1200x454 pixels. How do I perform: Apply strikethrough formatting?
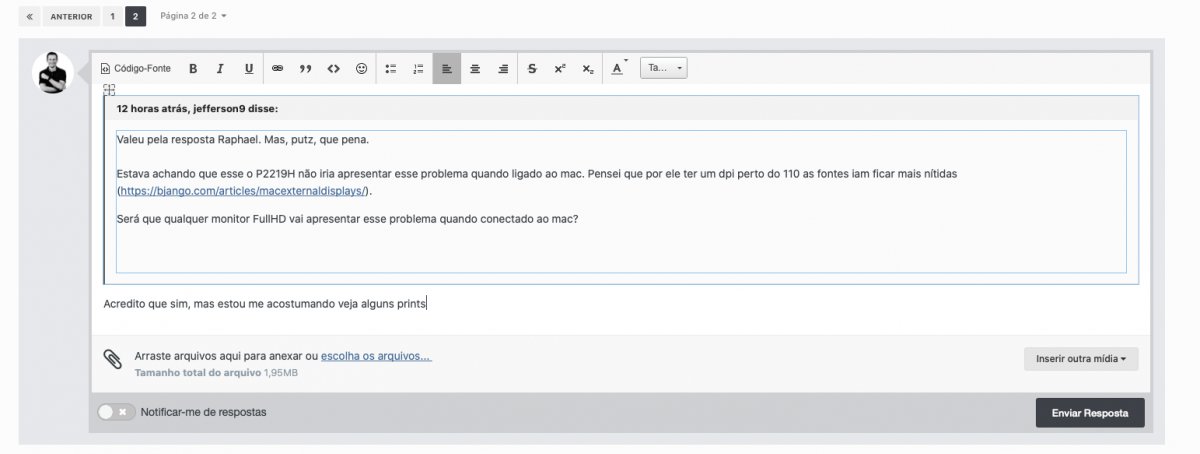pos(532,69)
